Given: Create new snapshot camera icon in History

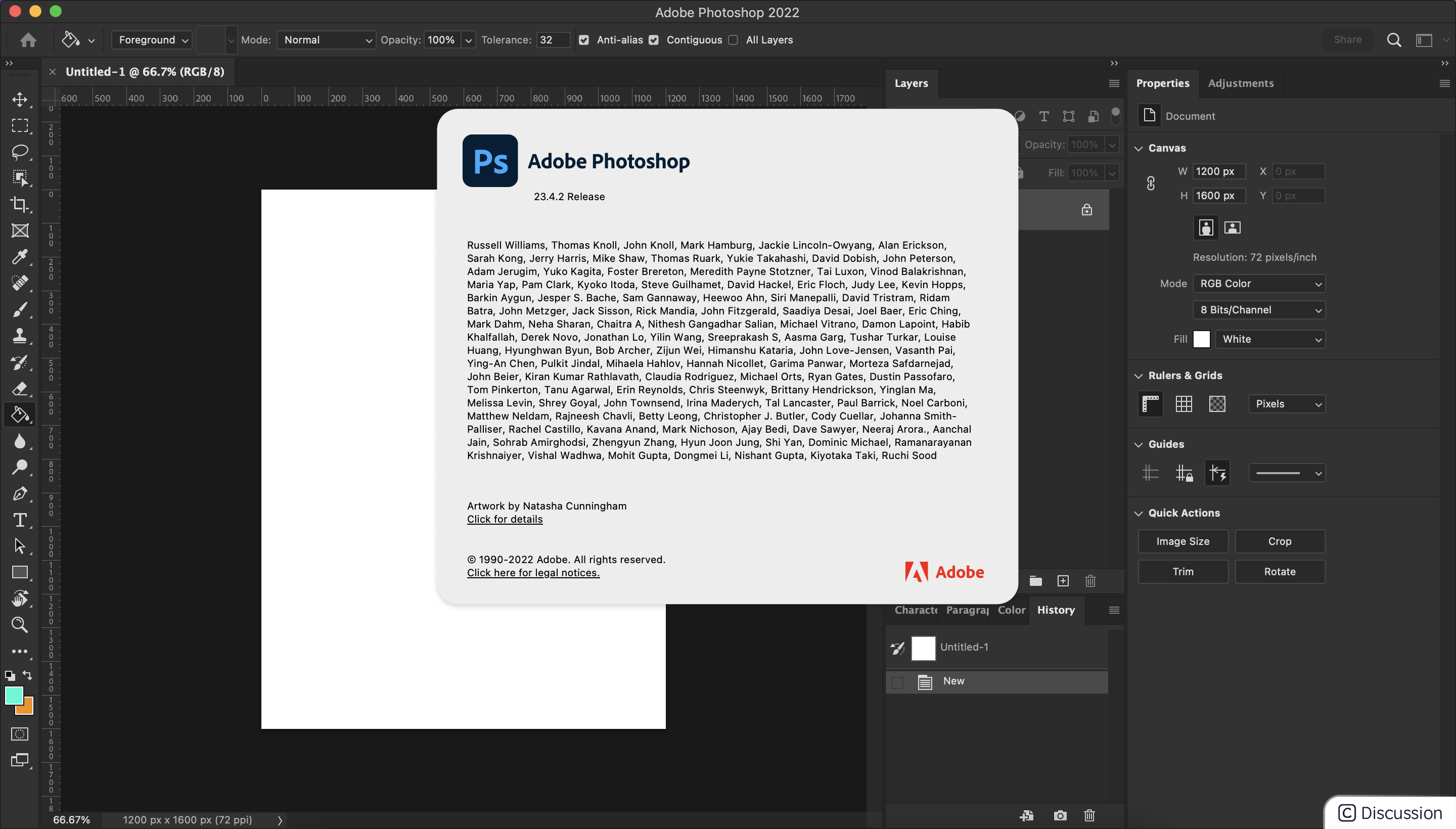Looking at the screenshot, I should pos(1060,815).
